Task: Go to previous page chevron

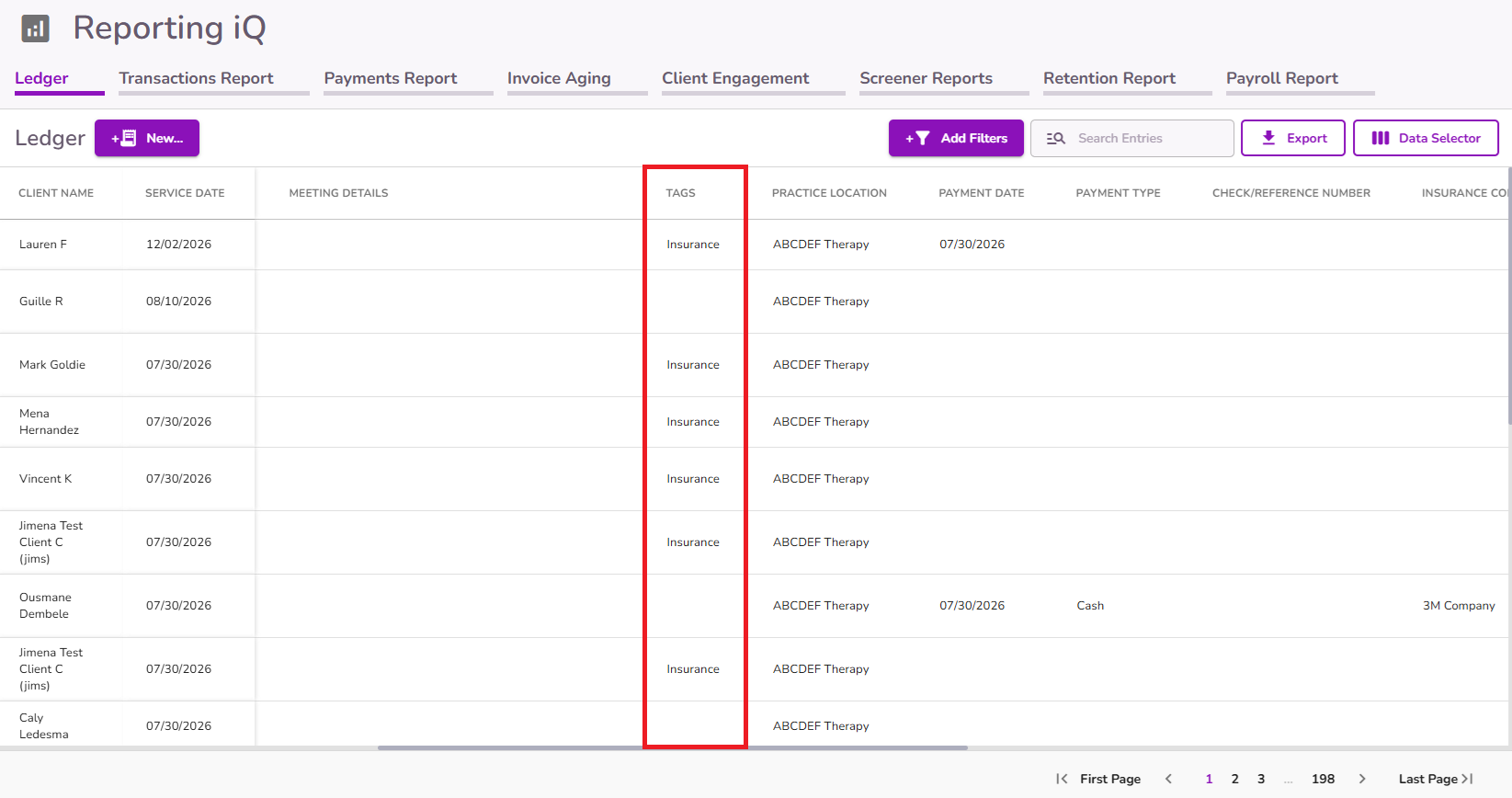Action: (1168, 779)
